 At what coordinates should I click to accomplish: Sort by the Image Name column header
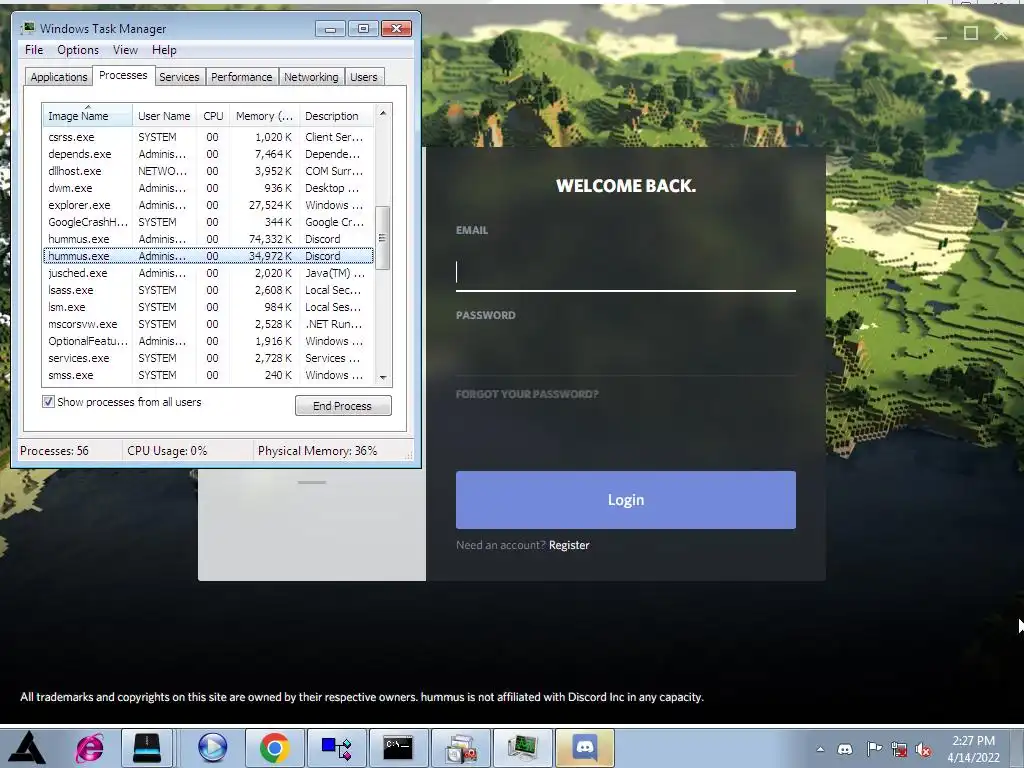(88, 116)
